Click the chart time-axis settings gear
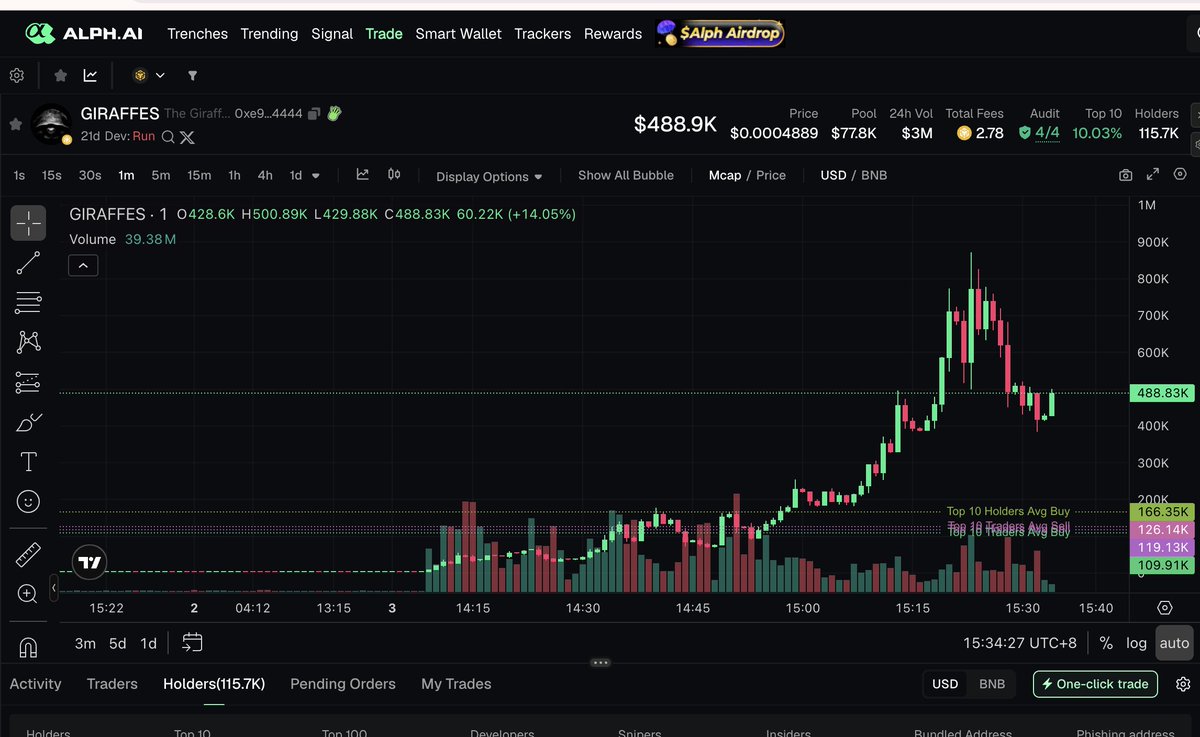This screenshot has height=737, width=1200. (x=1164, y=608)
